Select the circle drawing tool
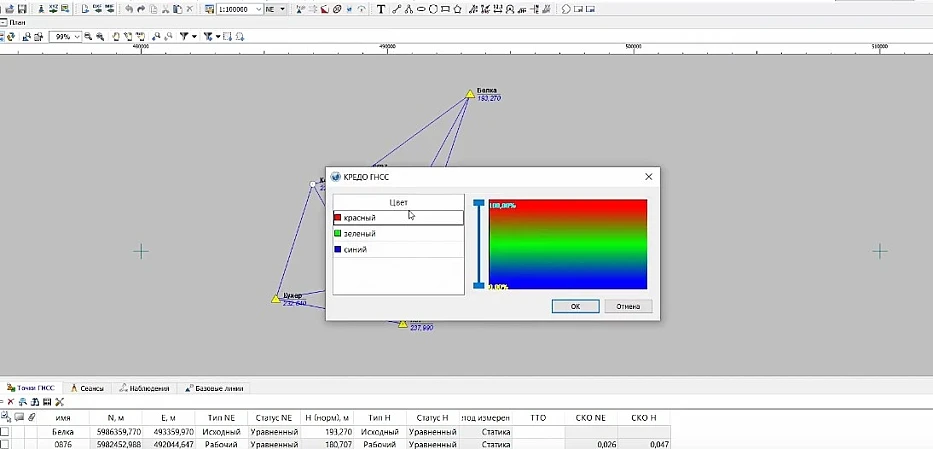Viewport: 933px width, 449px height. click(433, 9)
